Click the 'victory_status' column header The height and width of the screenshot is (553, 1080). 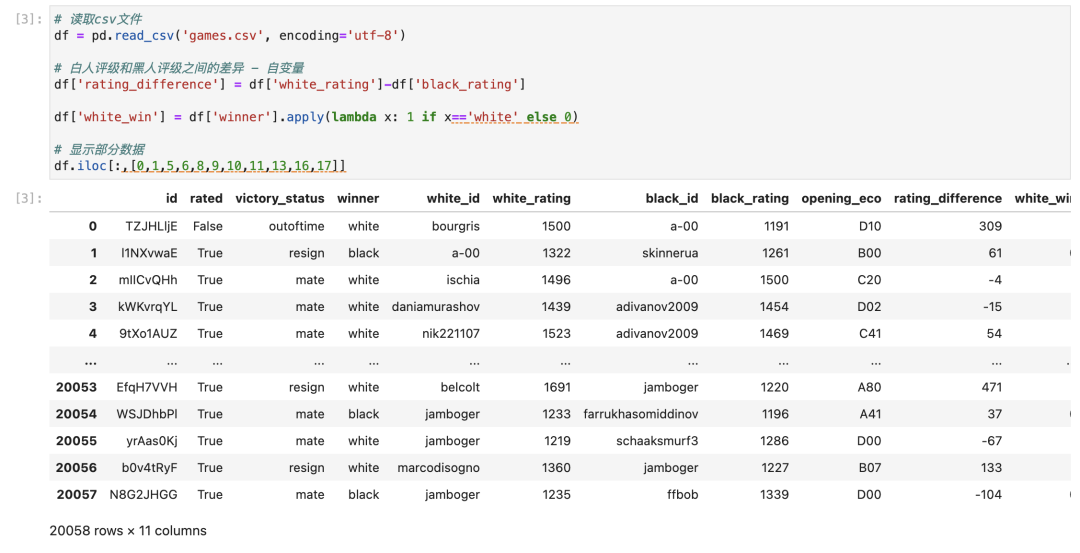(280, 198)
